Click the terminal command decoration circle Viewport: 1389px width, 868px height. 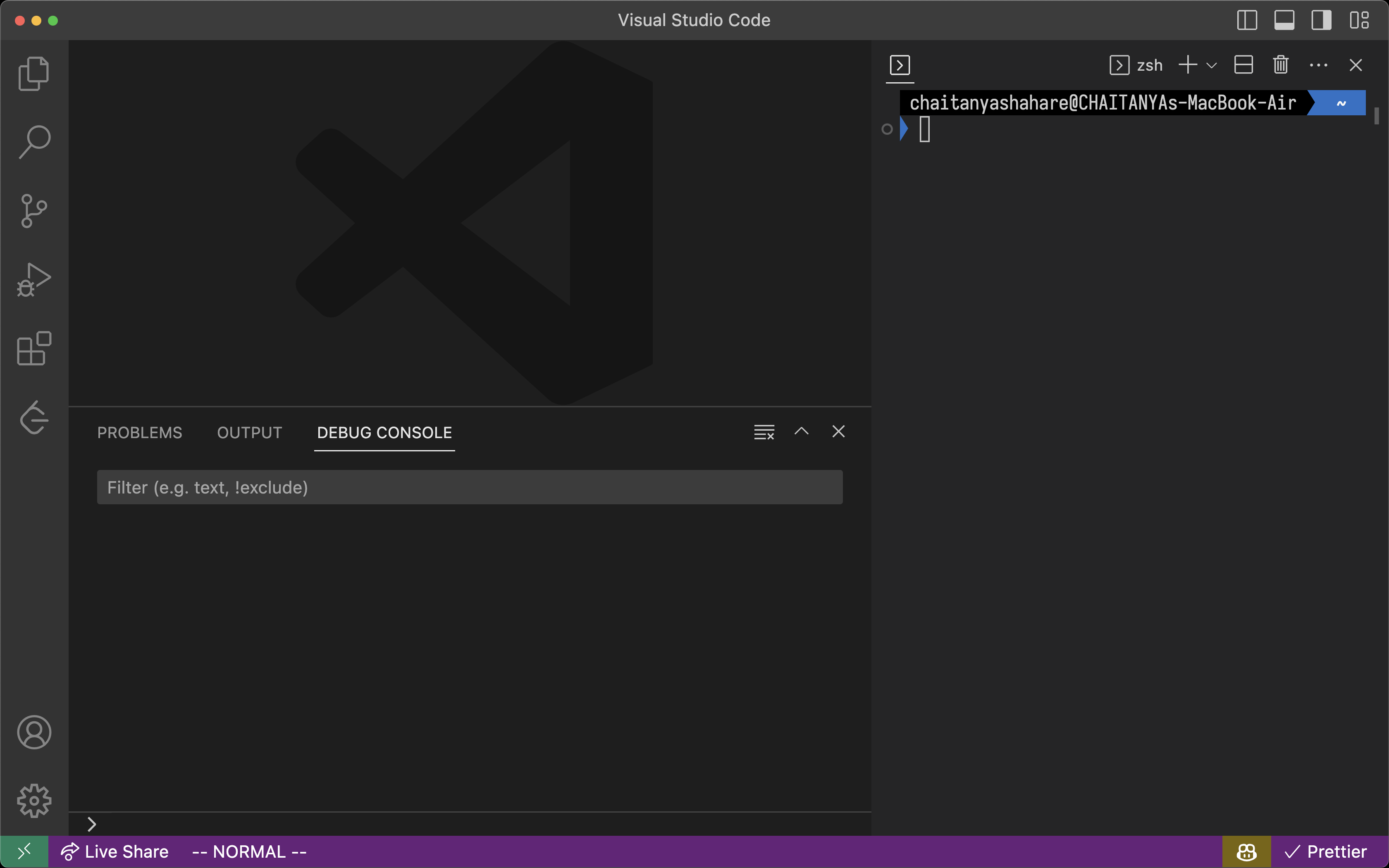(887, 129)
